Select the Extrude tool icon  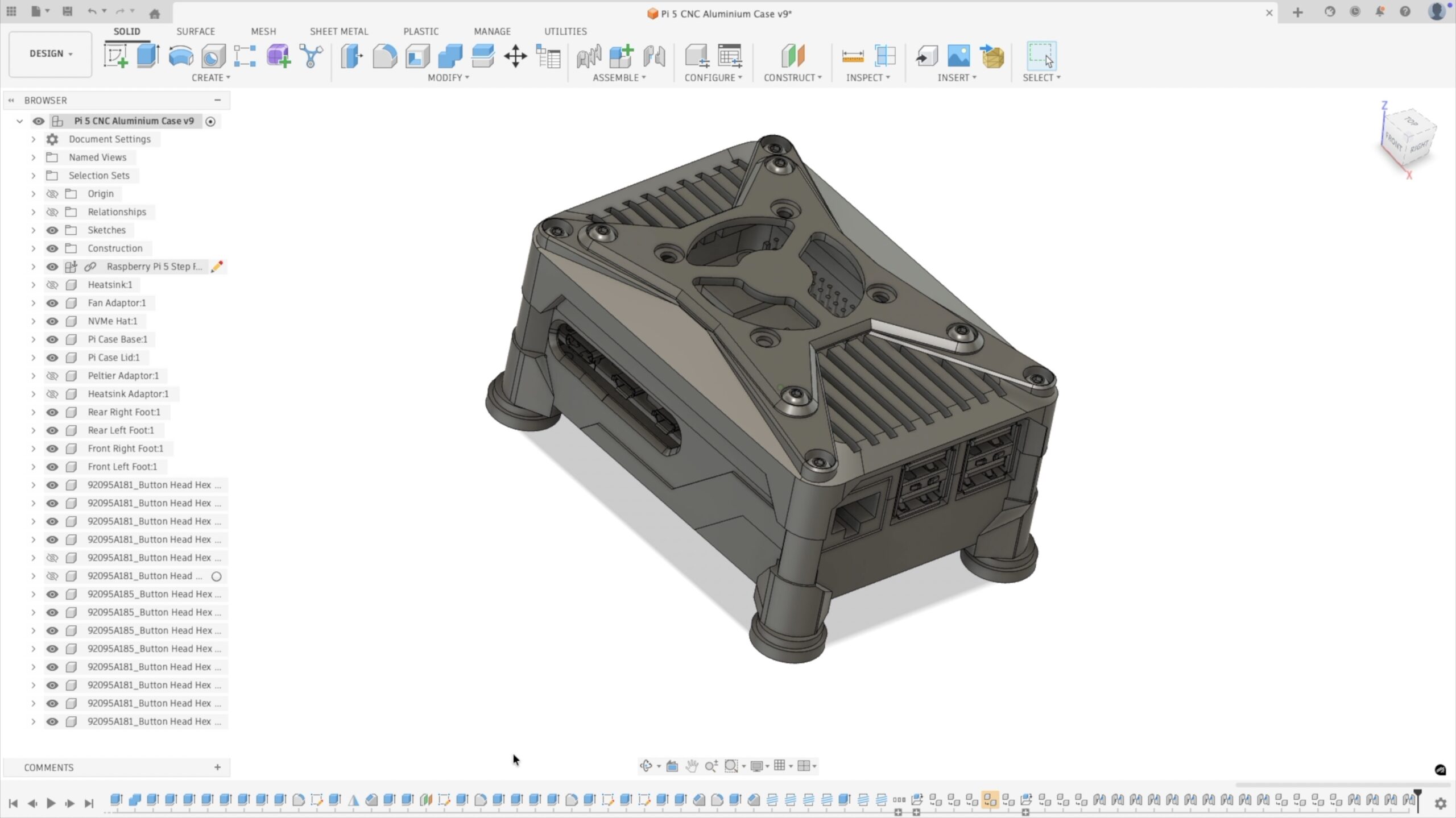148,56
